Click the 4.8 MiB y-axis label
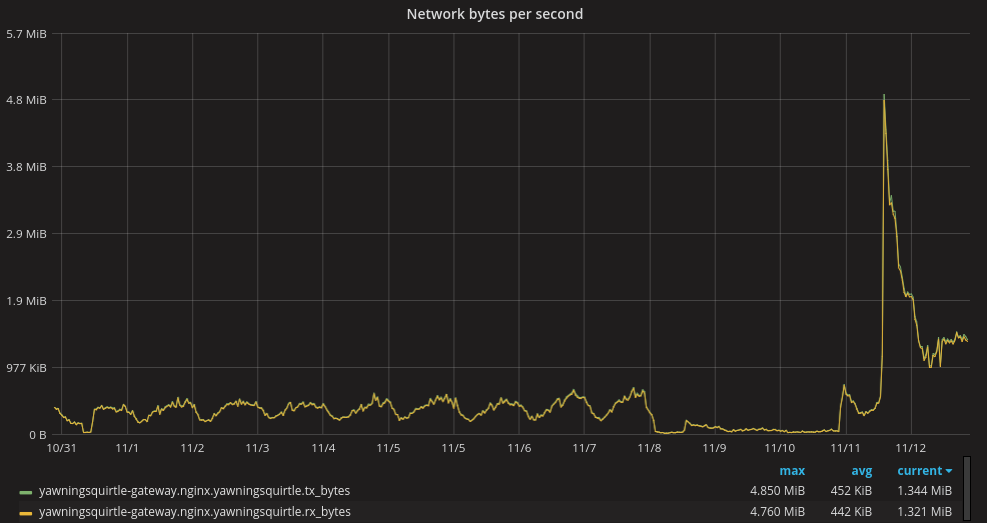 tap(26, 100)
